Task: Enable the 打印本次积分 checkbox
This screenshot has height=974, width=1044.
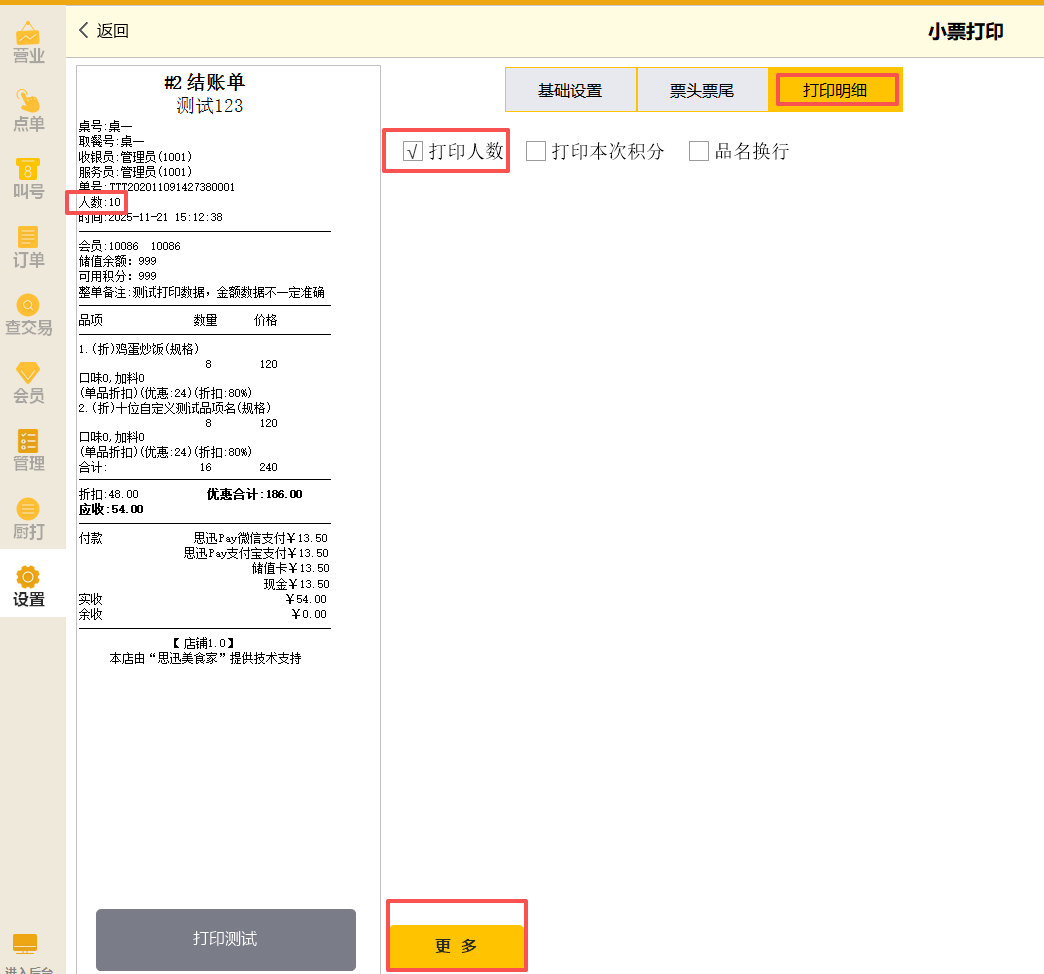Action: (536, 151)
